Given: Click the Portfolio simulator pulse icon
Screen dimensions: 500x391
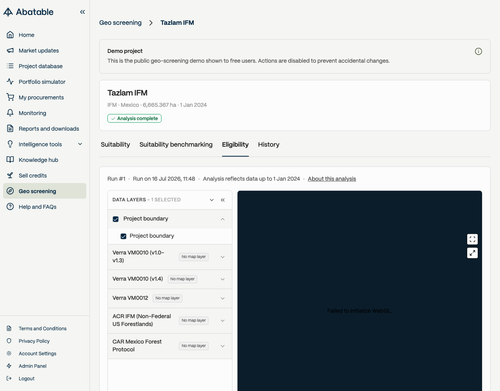Looking at the screenshot, I should [x=10, y=82].
